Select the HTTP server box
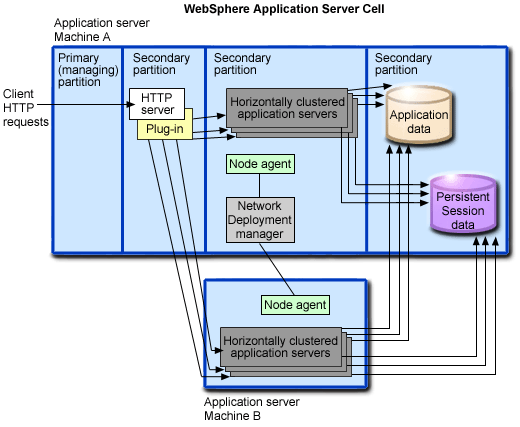The height and width of the screenshot is (427, 520). coord(157,104)
